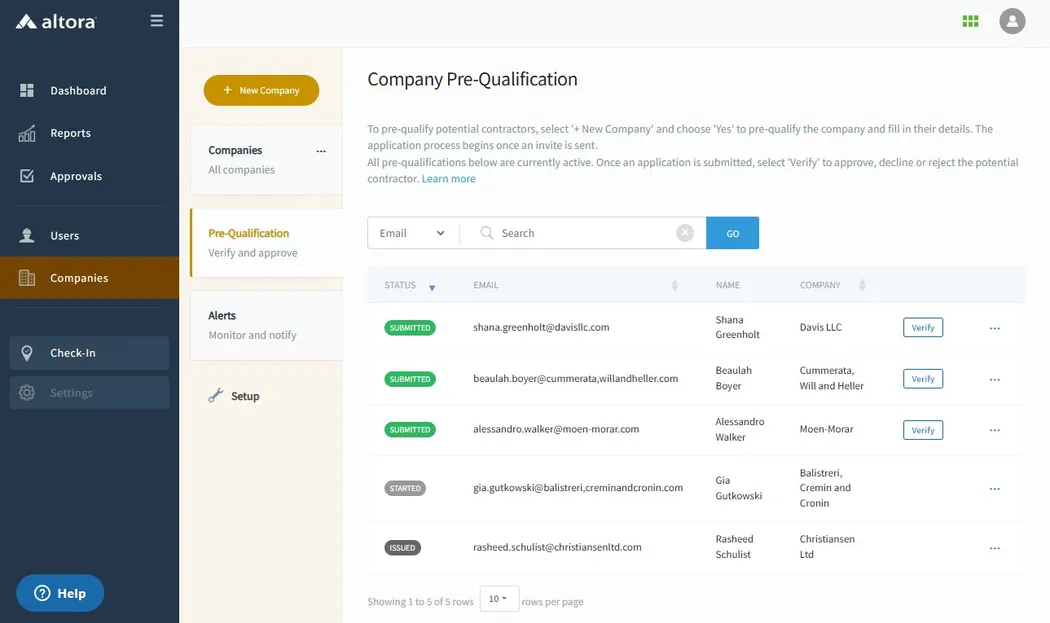Click the STATUS column header label

[400, 285]
